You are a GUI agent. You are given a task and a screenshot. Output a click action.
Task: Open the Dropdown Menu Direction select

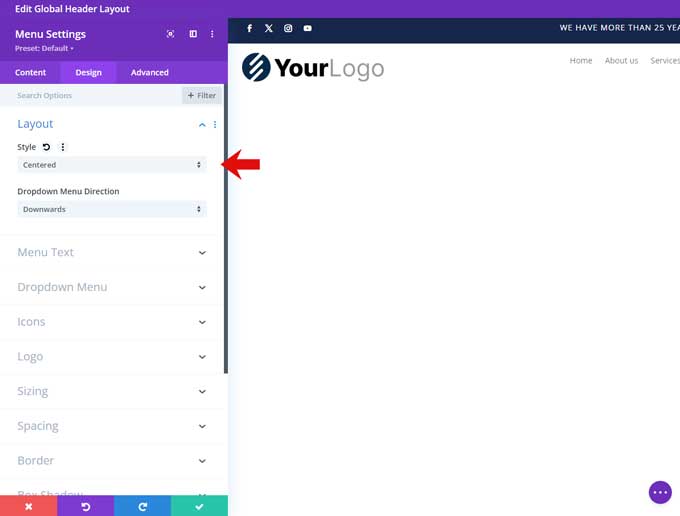(112, 210)
